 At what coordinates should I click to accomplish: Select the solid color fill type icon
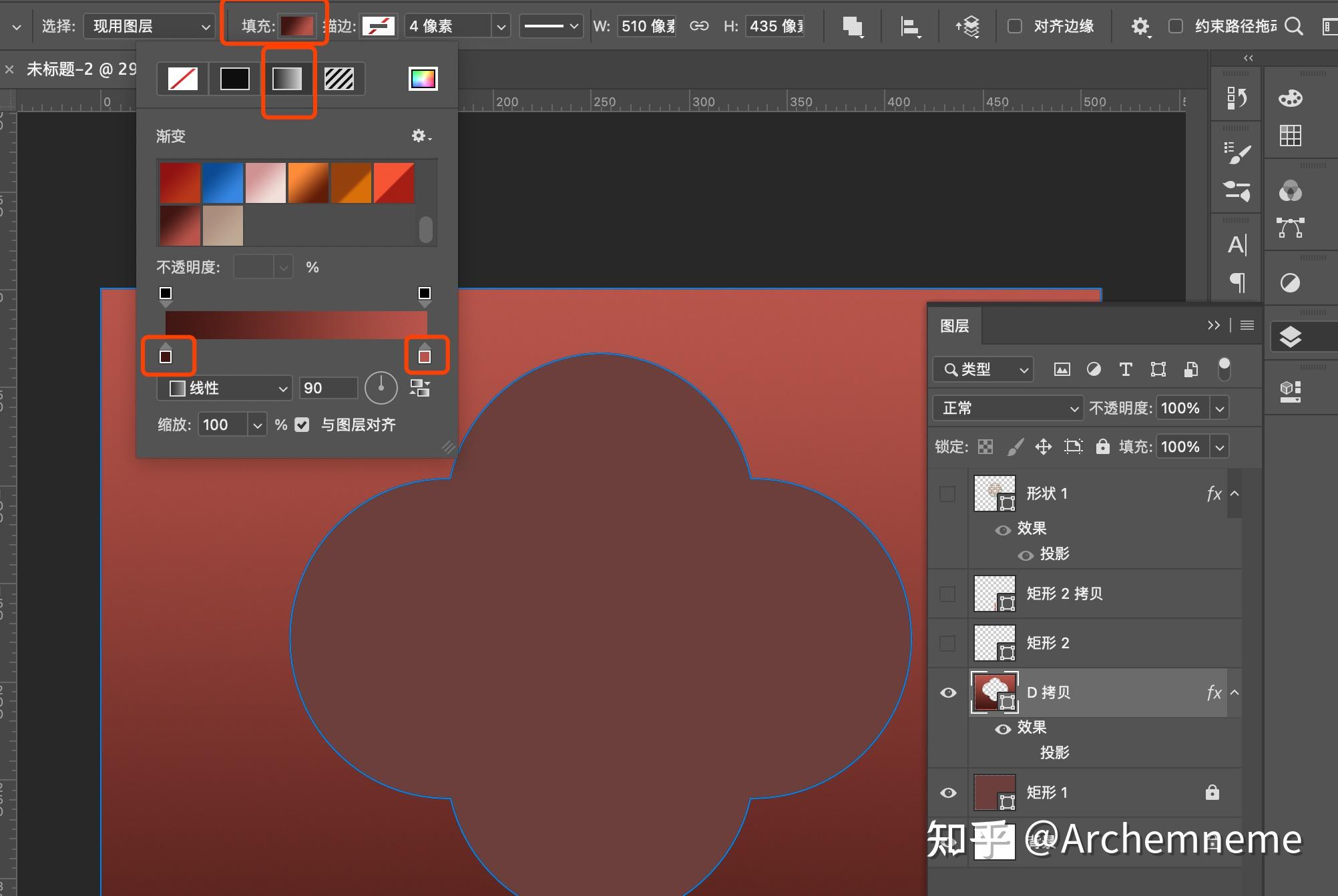pos(234,79)
